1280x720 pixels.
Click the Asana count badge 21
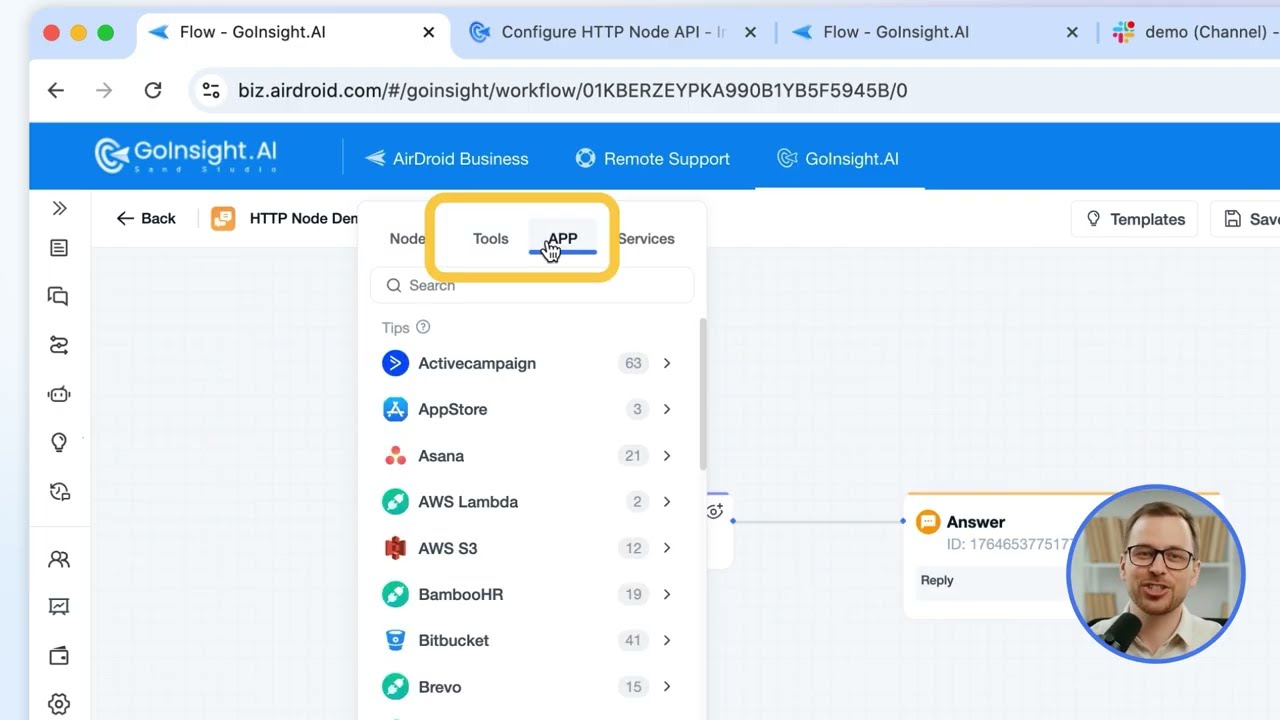(x=633, y=456)
